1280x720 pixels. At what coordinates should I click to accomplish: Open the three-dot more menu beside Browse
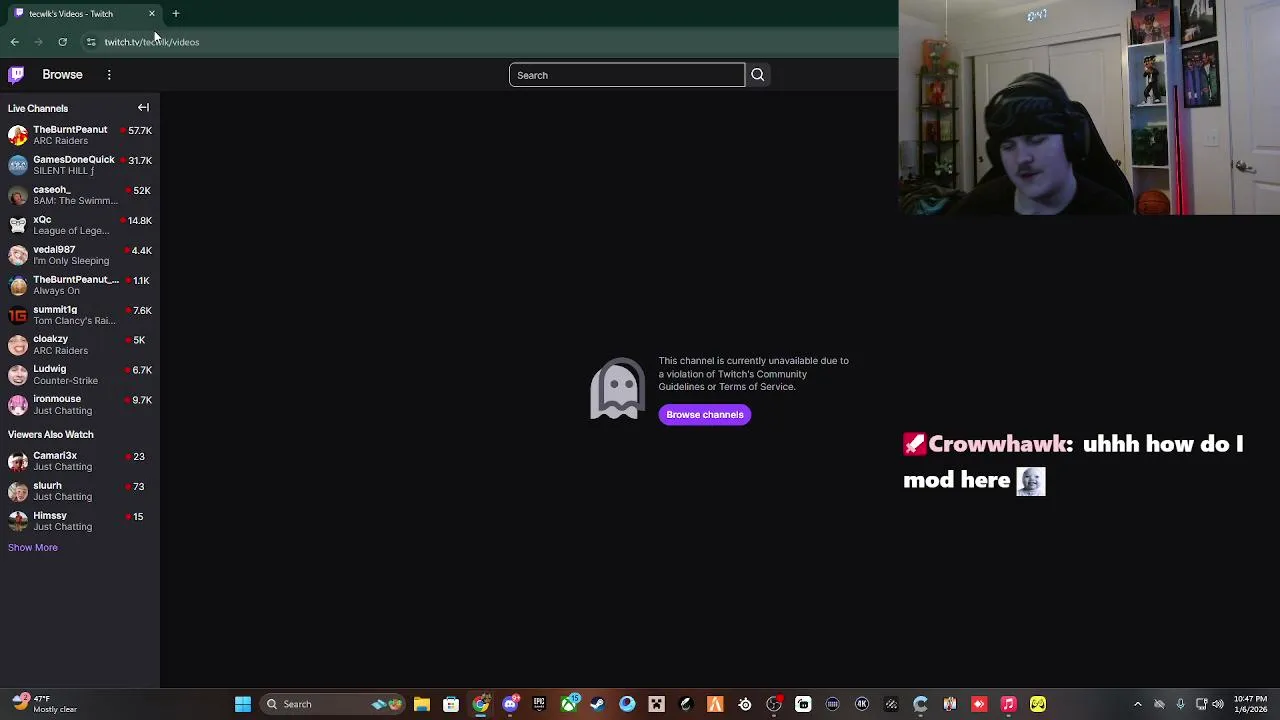coord(109,75)
